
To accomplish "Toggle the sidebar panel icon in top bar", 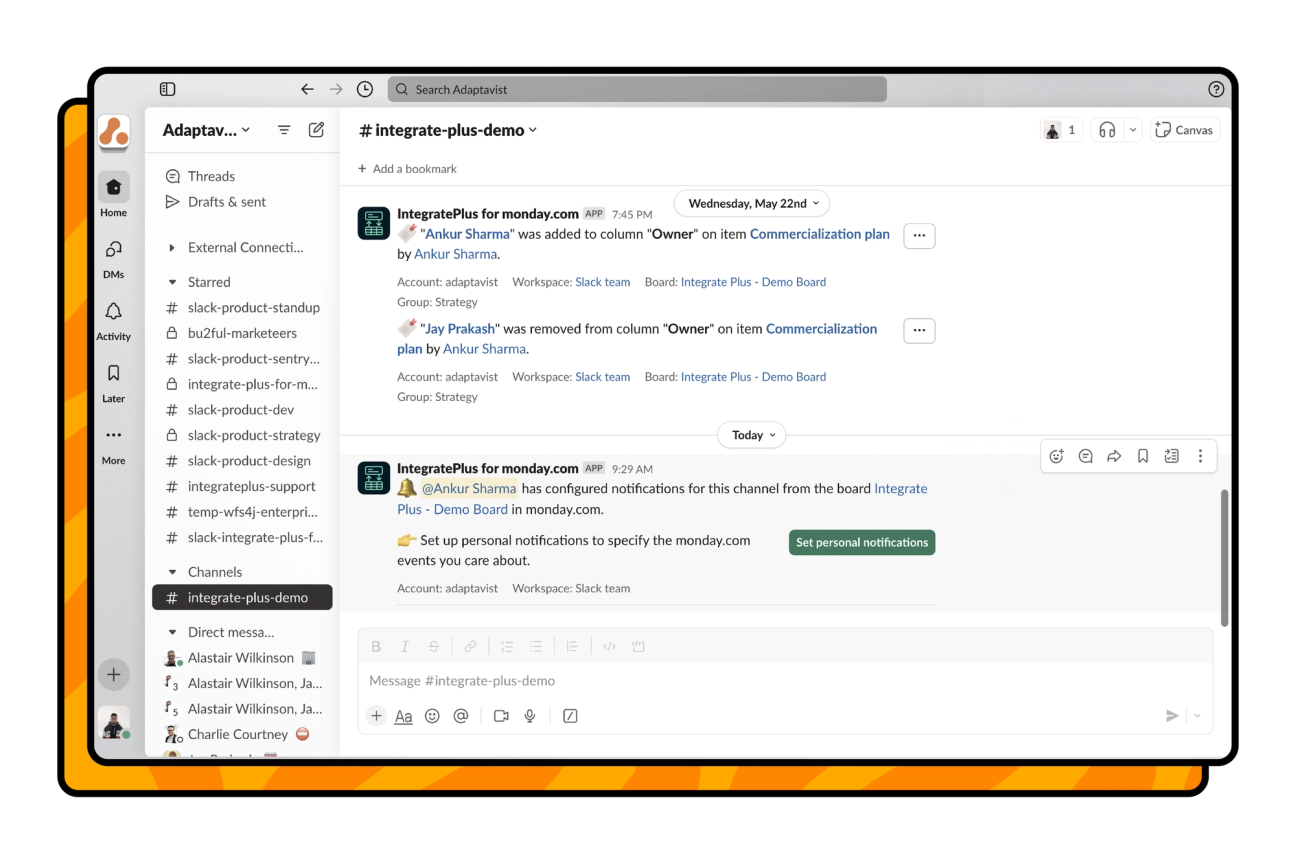I will tap(167, 89).
